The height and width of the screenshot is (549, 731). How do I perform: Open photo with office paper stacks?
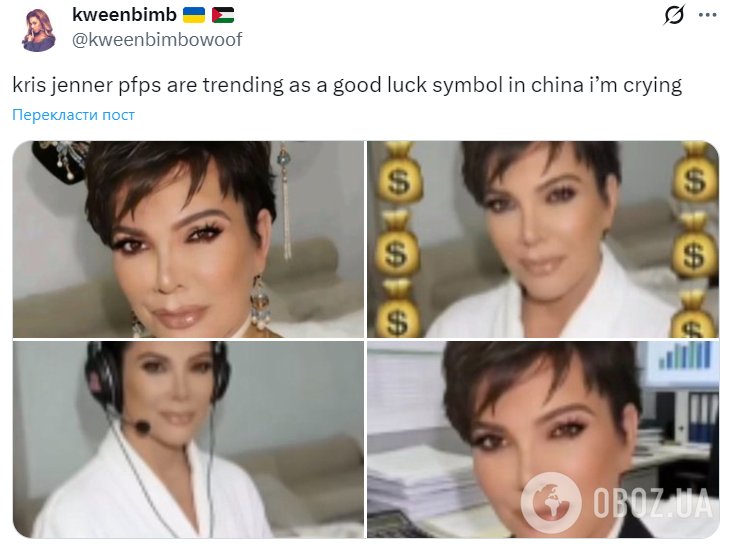543,439
